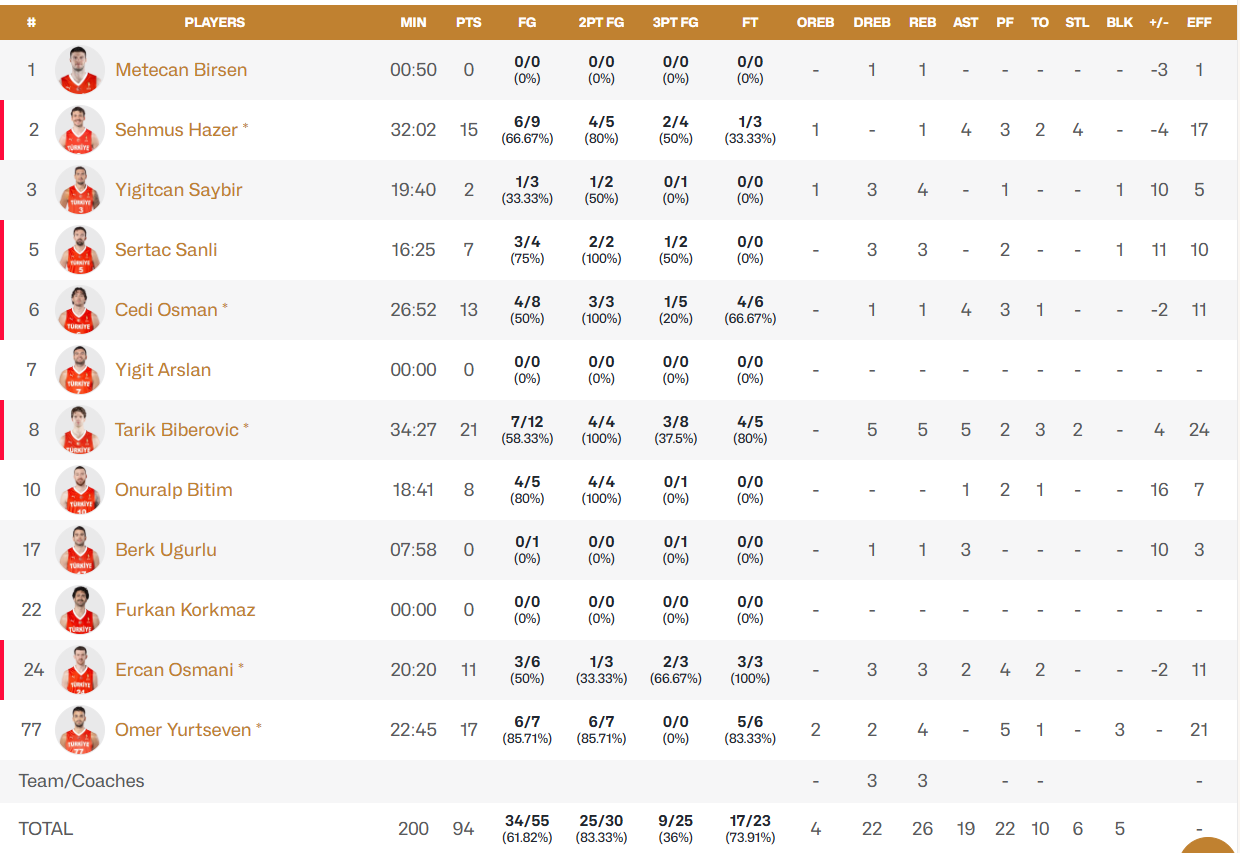Click the +/- column header
This screenshot has width=1240, height=853.
point(1158,22)
